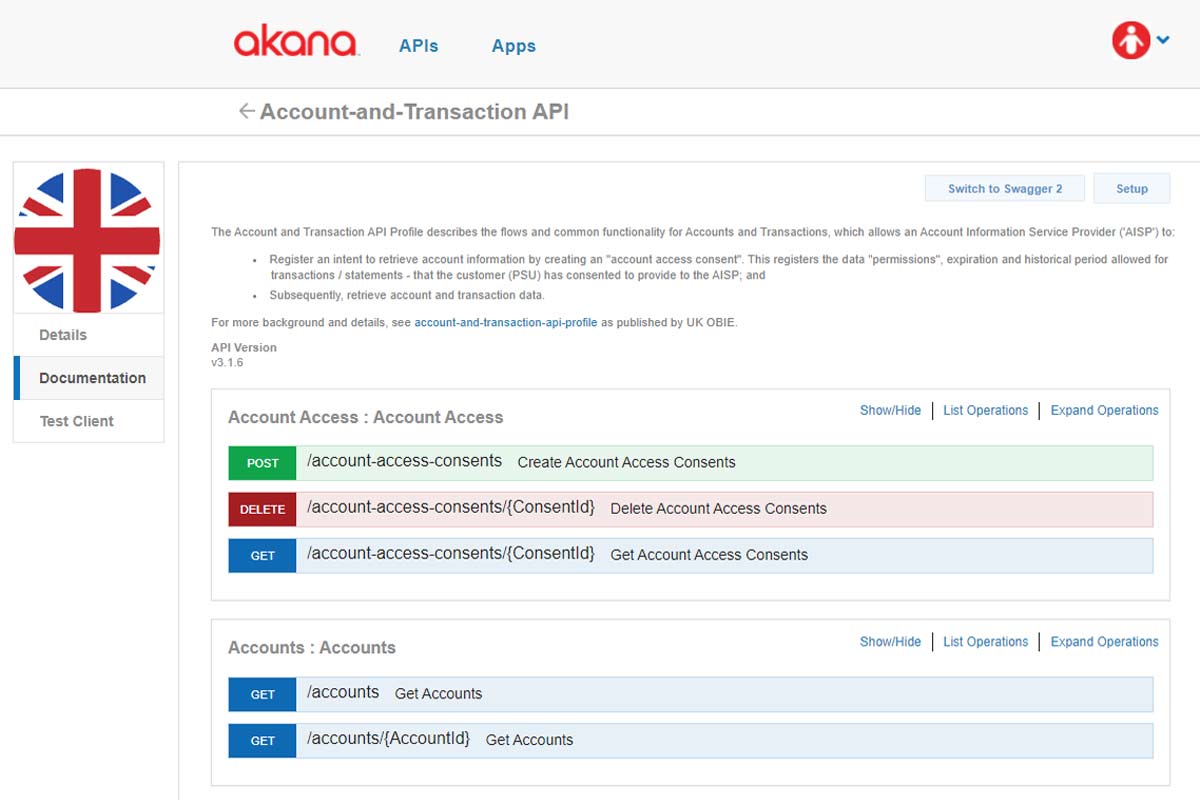Click the Switch to Swagger 2 button
Viewport: 1200px width, 800px height.
1005,188
